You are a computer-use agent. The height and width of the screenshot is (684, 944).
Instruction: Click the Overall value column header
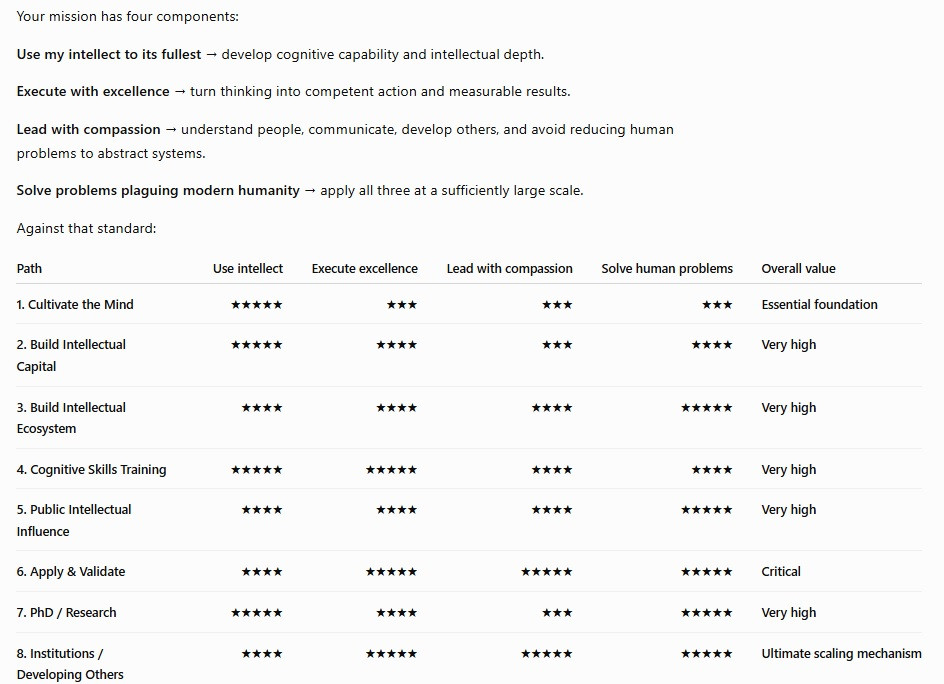(798, 269)
